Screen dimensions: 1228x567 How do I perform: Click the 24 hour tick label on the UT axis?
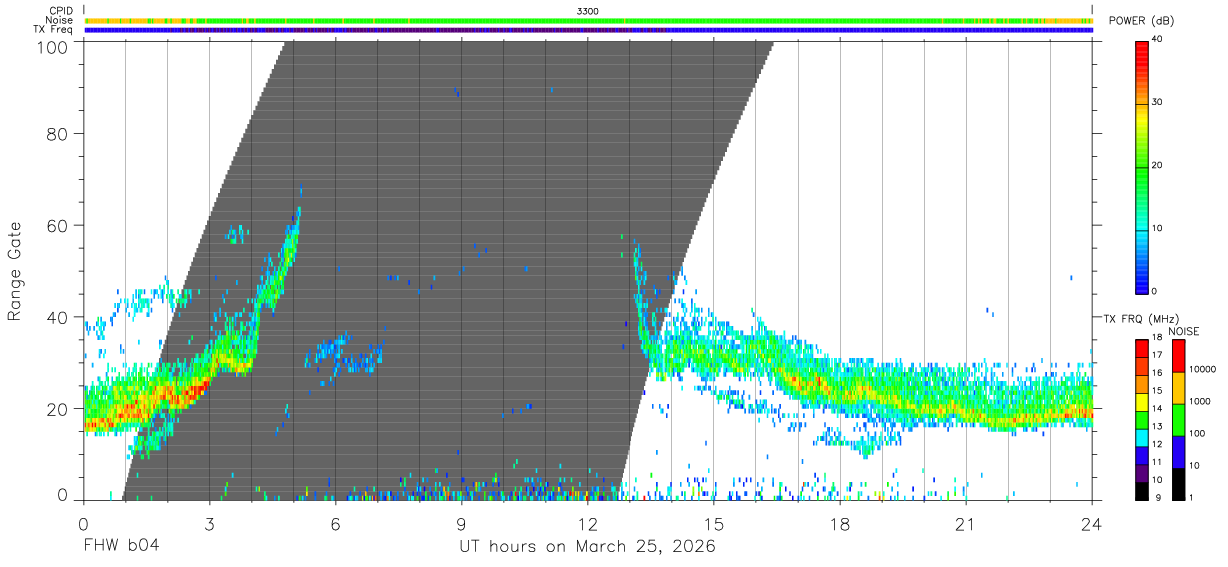click(x=1091, y=524)
